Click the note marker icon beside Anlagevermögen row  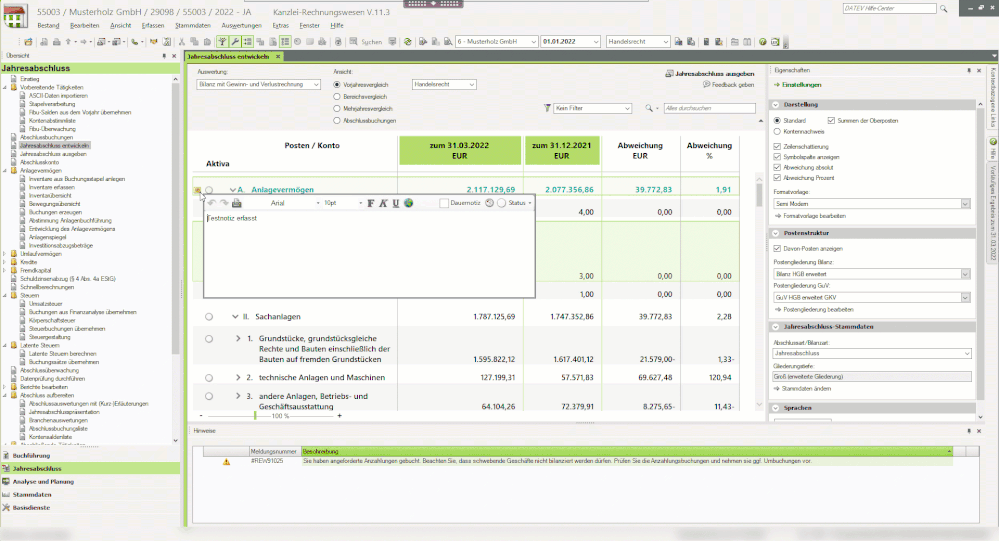point(198,190)
